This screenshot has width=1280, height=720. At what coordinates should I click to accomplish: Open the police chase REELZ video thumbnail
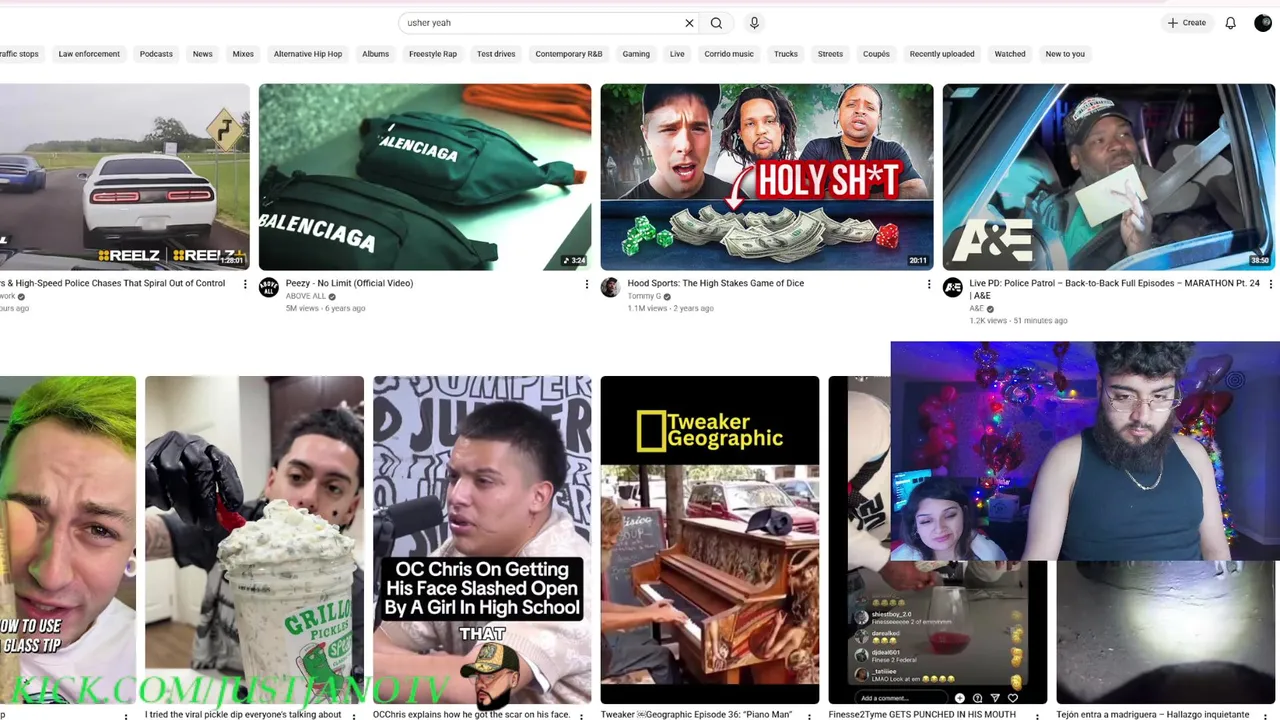[124, 177]
